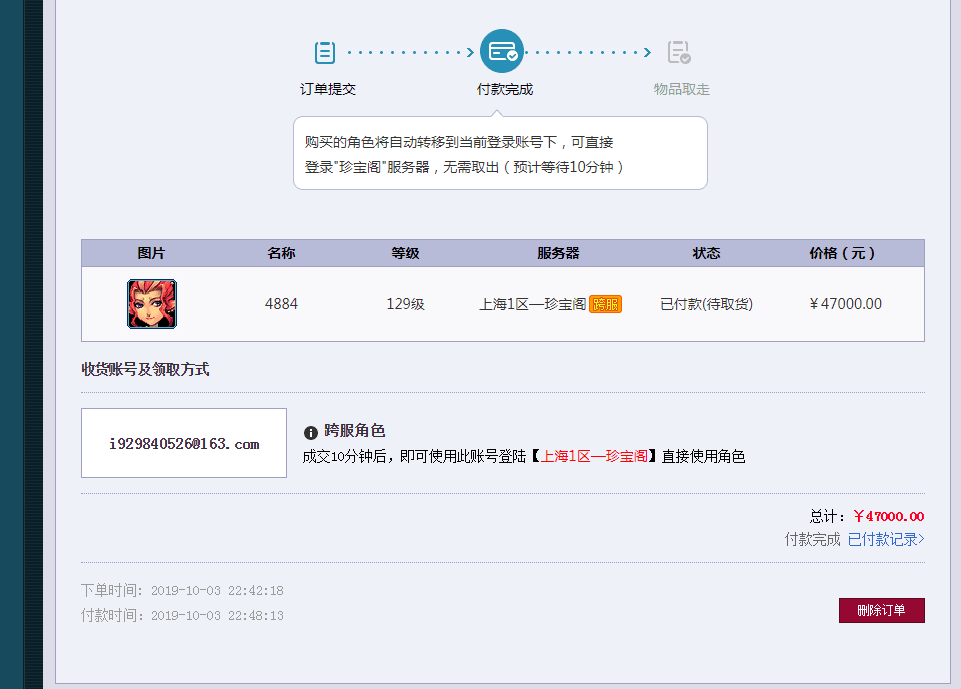Click the status 已付款(待取货)
Viewport: 961px width, 689px height.
click(x=706, y=304)
